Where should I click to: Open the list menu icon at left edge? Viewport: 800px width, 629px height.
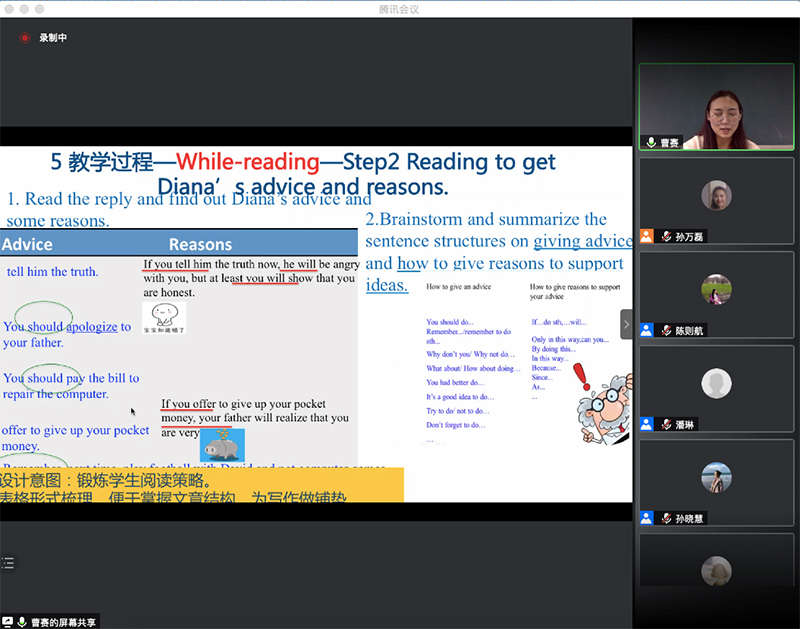tap(7, 563)
